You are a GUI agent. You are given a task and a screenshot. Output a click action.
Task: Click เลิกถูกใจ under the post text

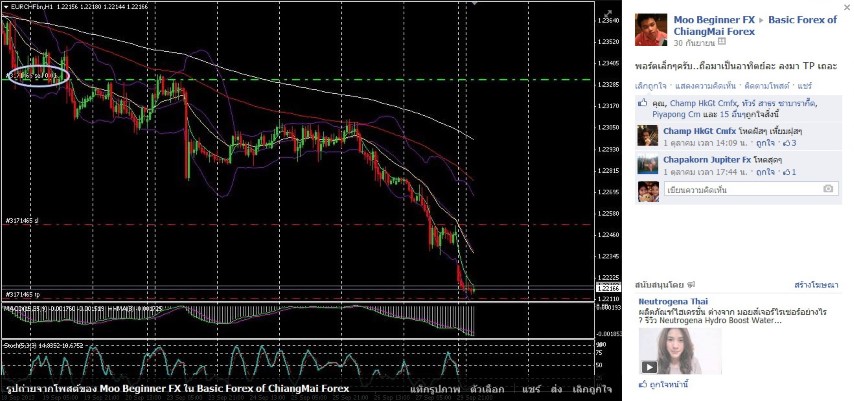click(651, 86)
